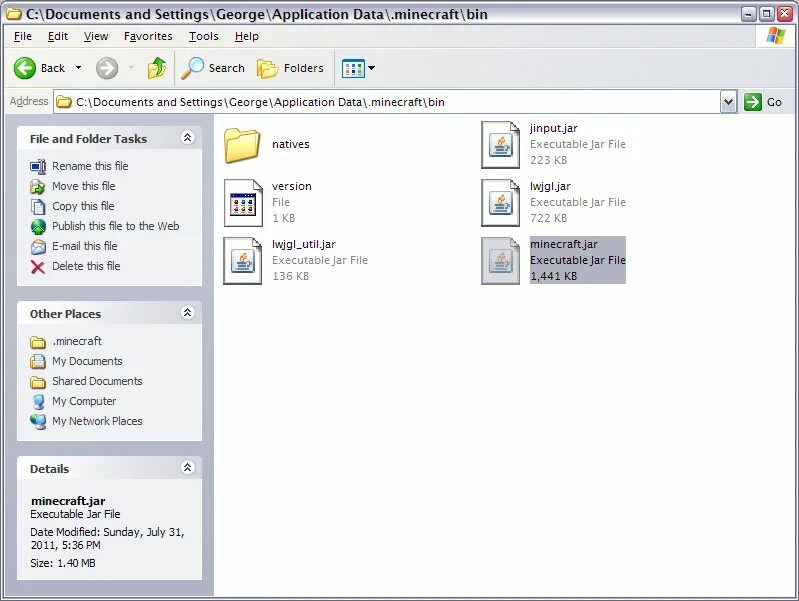Open the Help menu

247,36
